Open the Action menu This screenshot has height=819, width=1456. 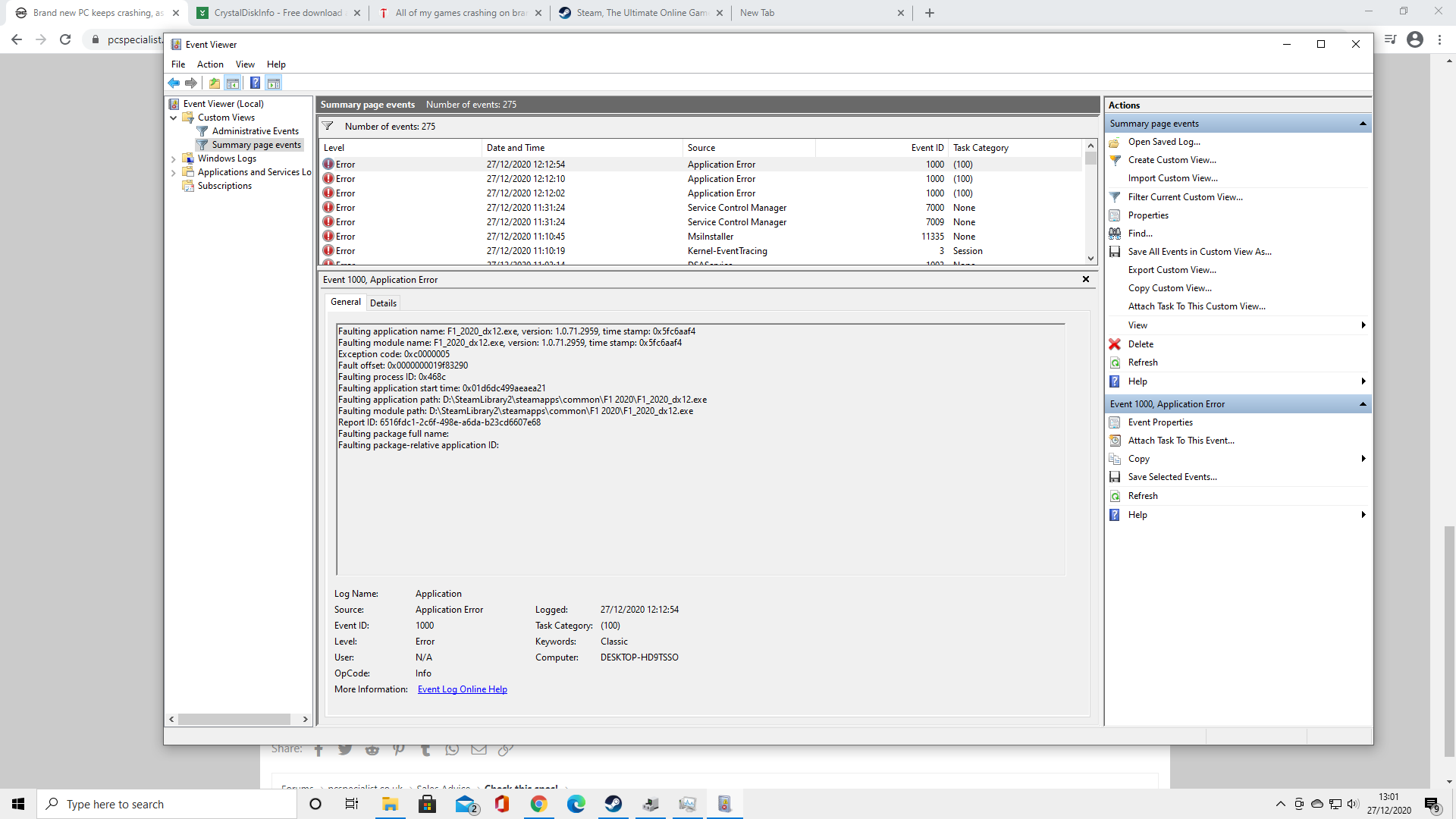(x=210, y=64)
